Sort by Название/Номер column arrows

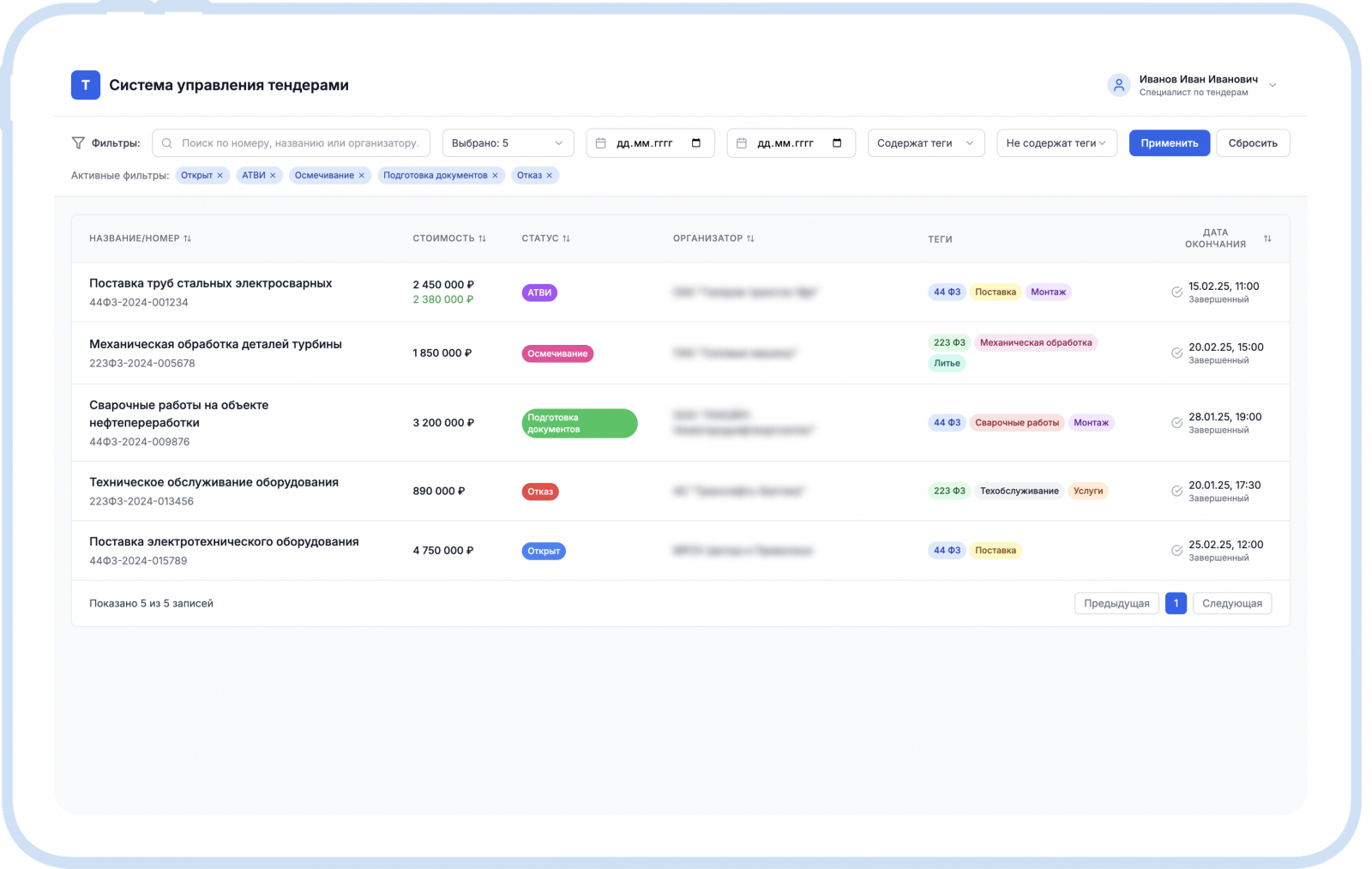click(x=187, y=238)
